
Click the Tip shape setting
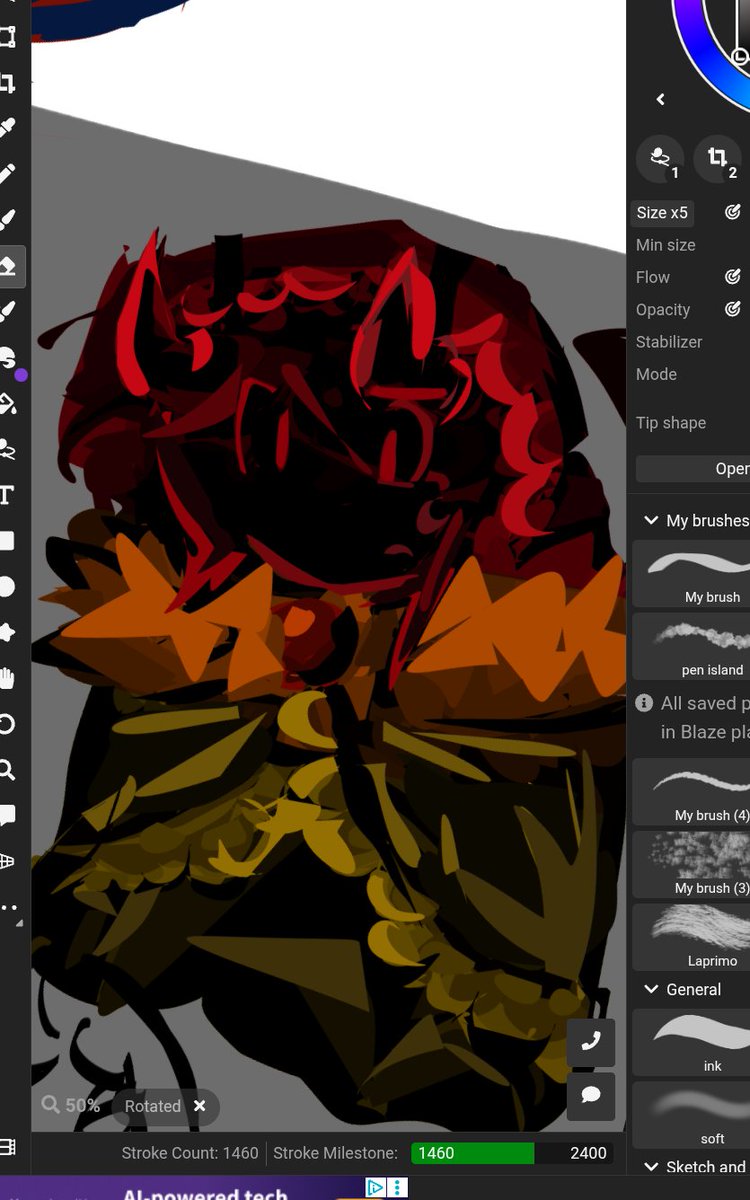click(671, 423)
